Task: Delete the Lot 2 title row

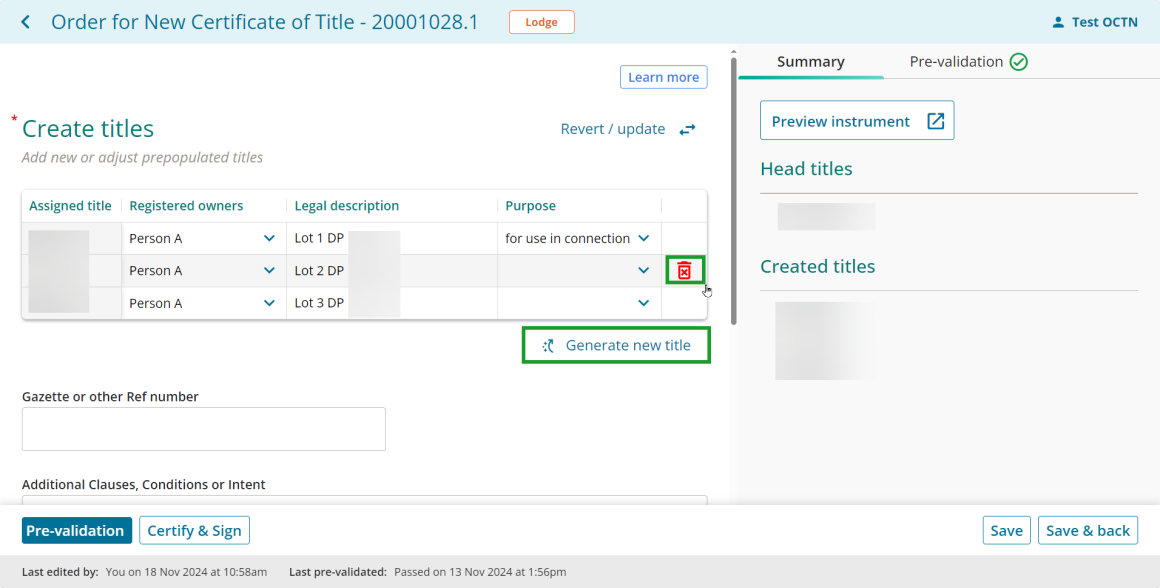Action: coord(684,271)
